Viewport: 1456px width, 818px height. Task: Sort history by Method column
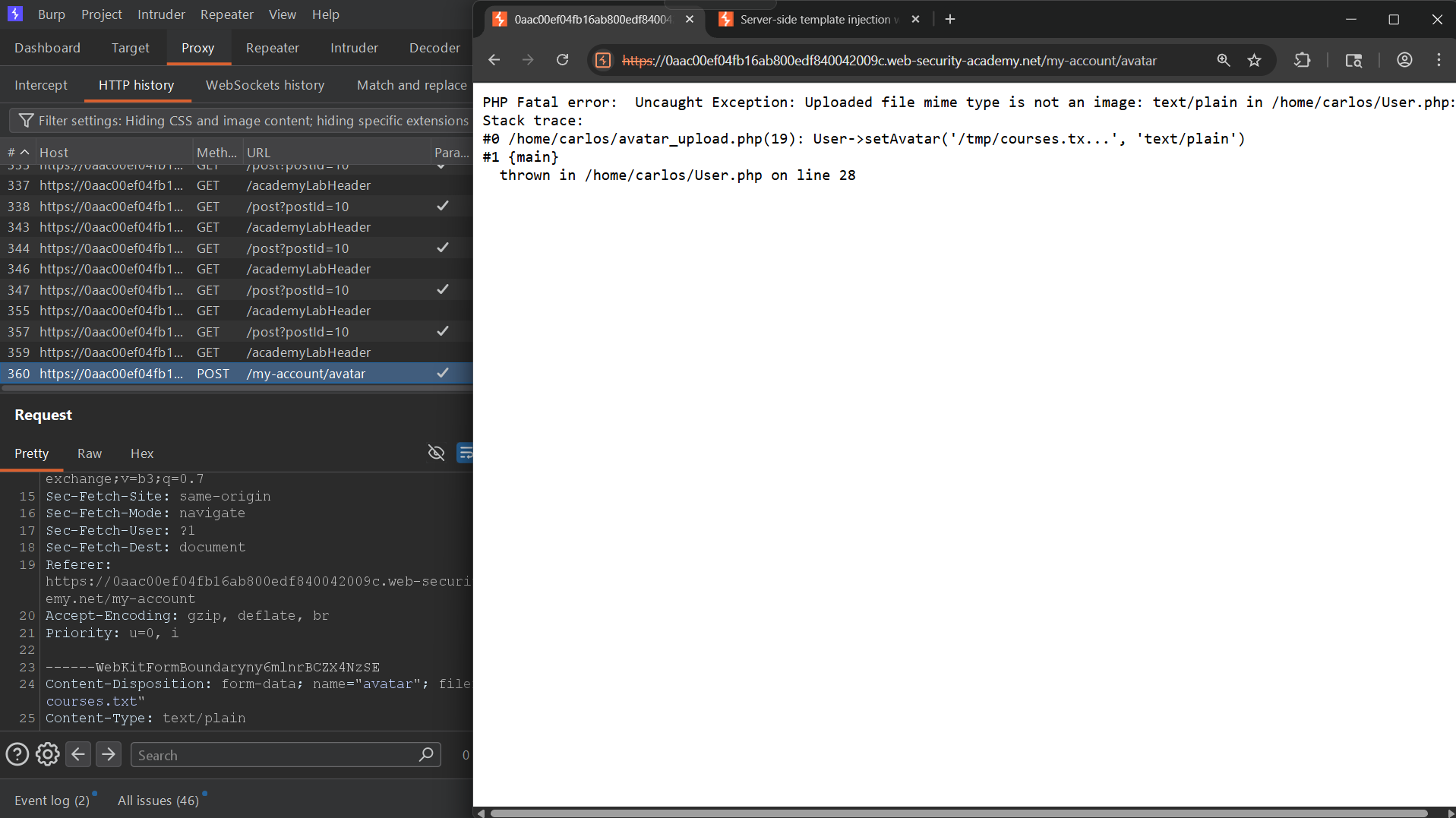[216, 152]
